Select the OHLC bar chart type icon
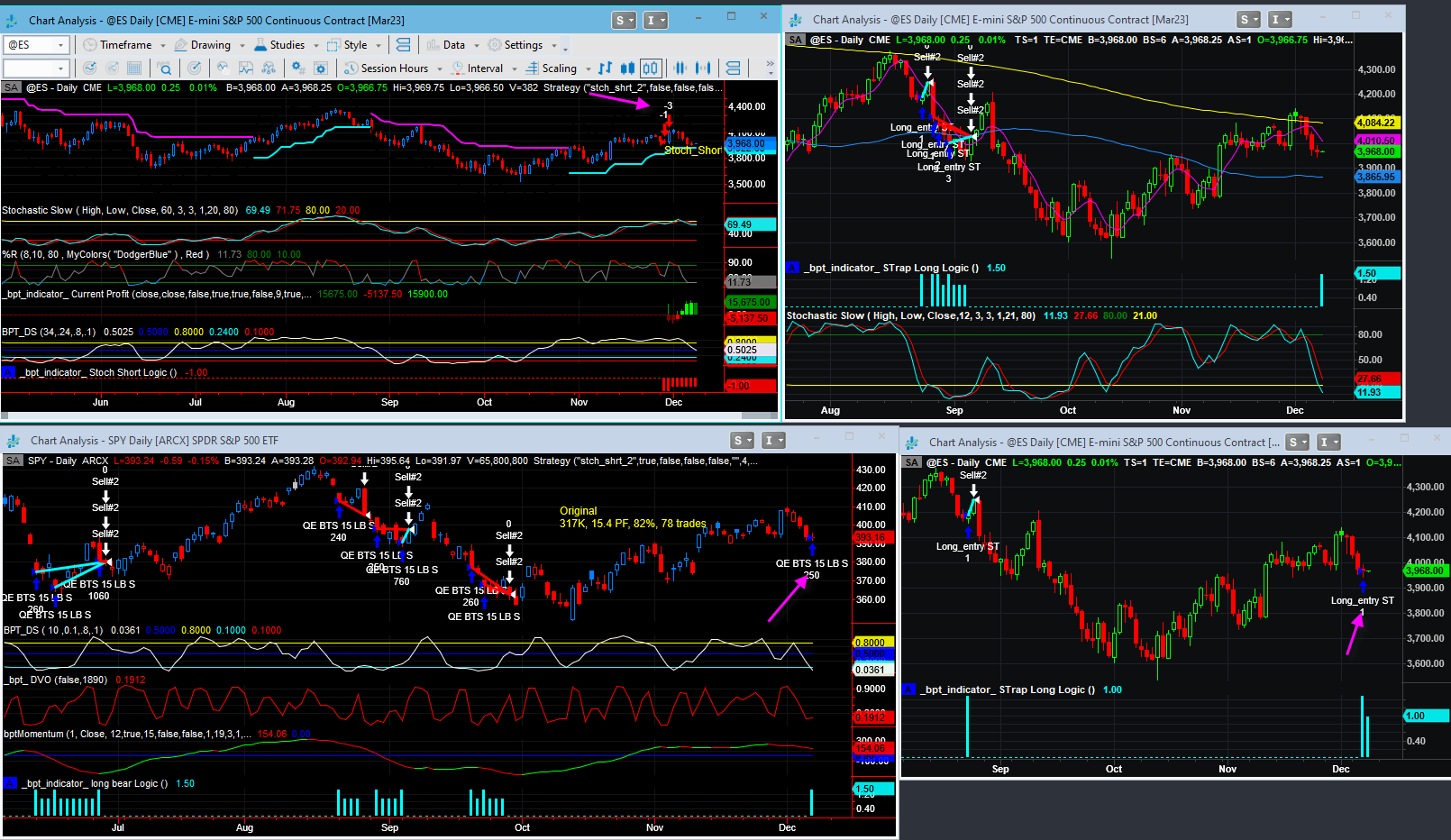 (605, 68)
